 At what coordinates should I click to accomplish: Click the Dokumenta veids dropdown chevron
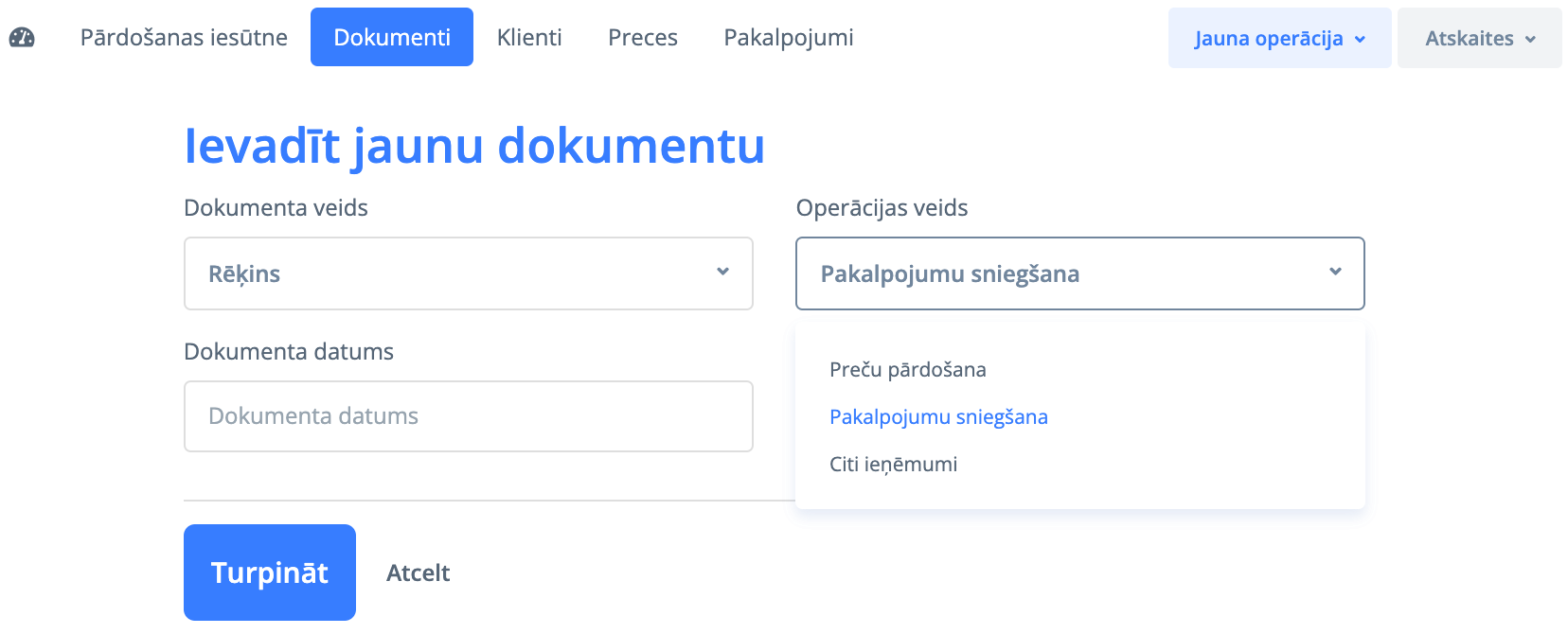(x=723, y=272)
